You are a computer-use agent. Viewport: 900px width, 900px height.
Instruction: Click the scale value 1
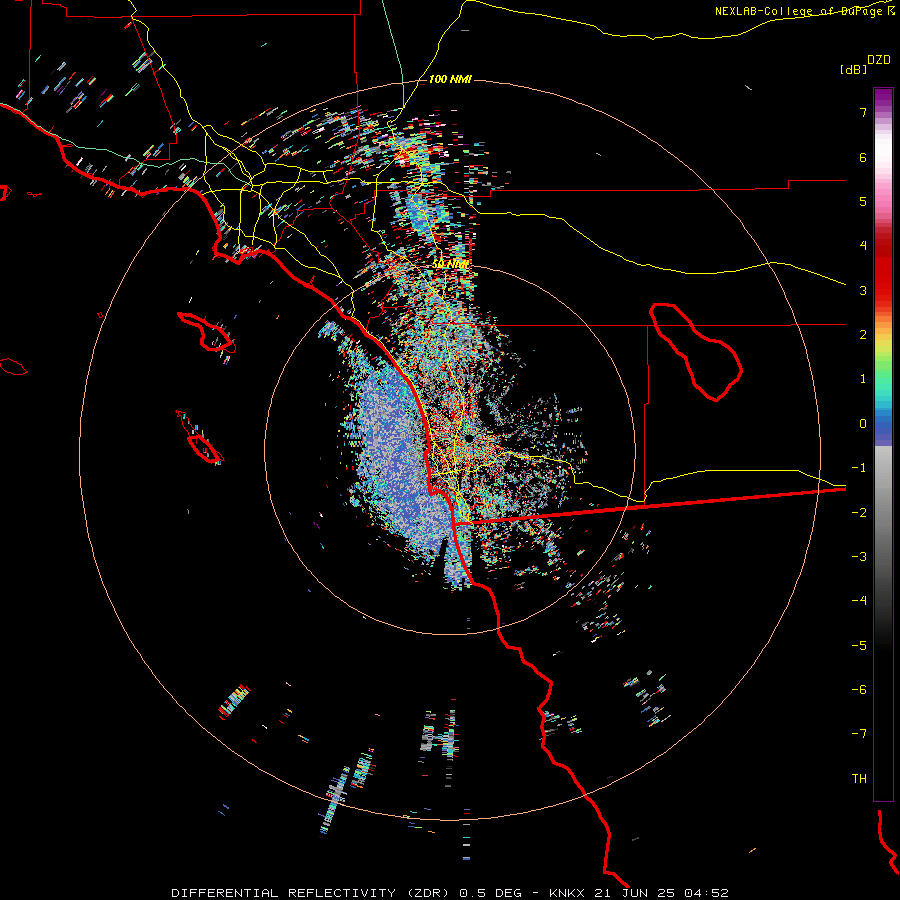pyautogui.click(x=863, y=379)
